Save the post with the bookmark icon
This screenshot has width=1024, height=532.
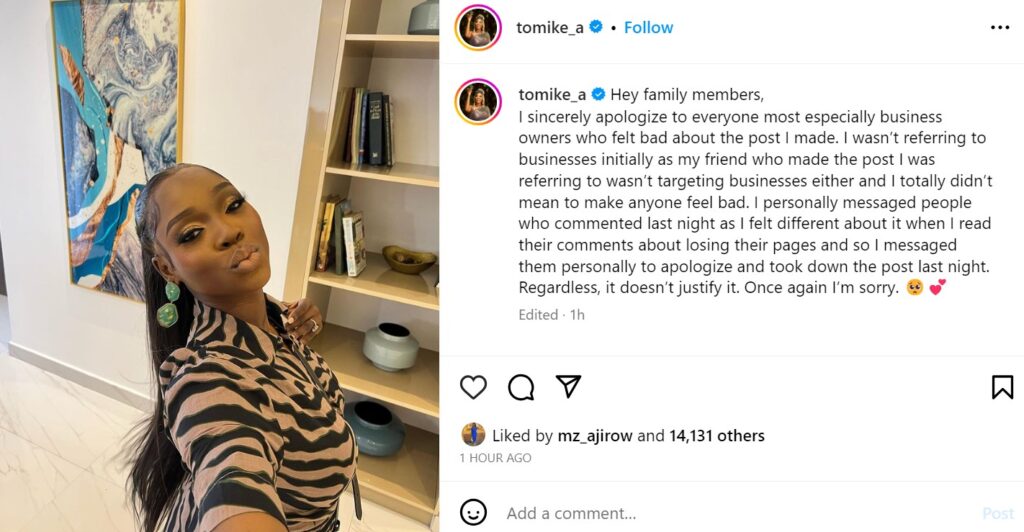click(1002, 387)
